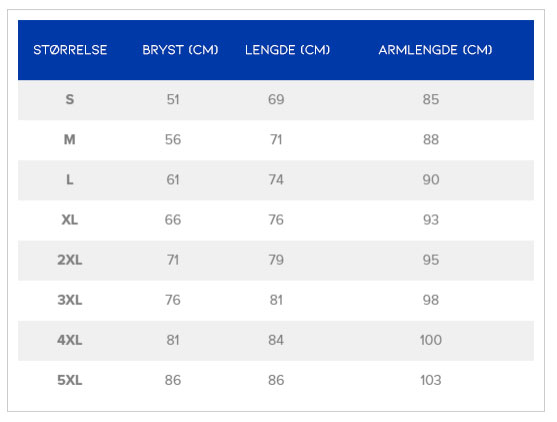Select length value 79 for 2XL
Viewport: 557px width, 422px height.
[x=276, y=260]
